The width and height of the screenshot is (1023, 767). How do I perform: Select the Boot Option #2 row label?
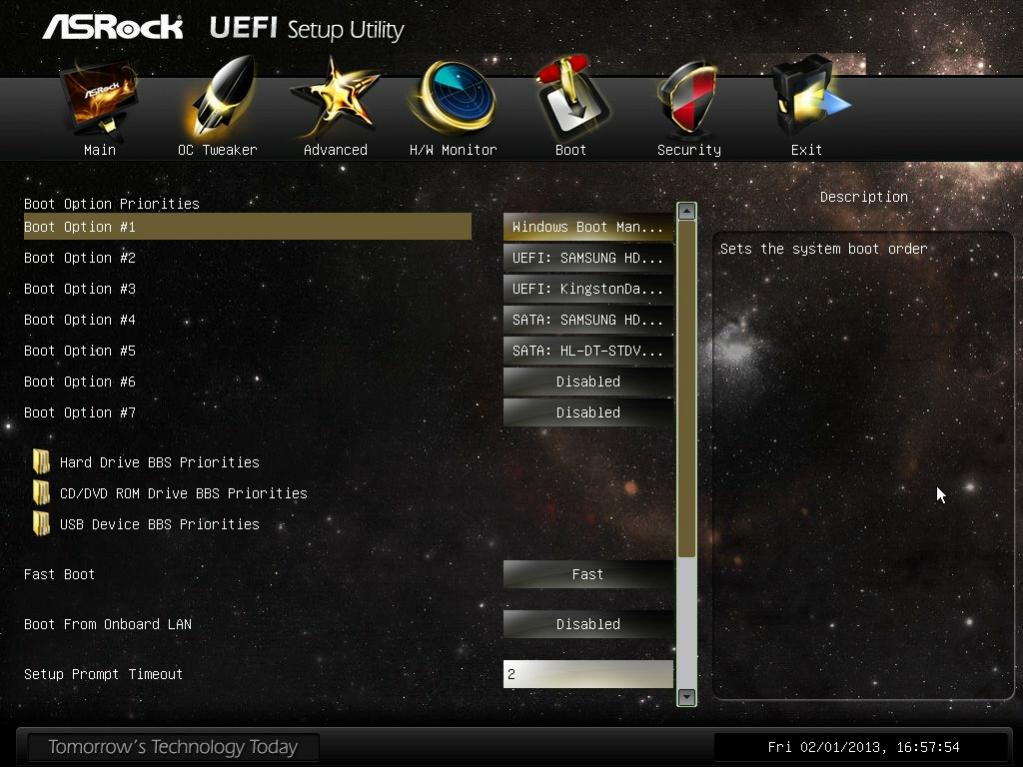80,258
